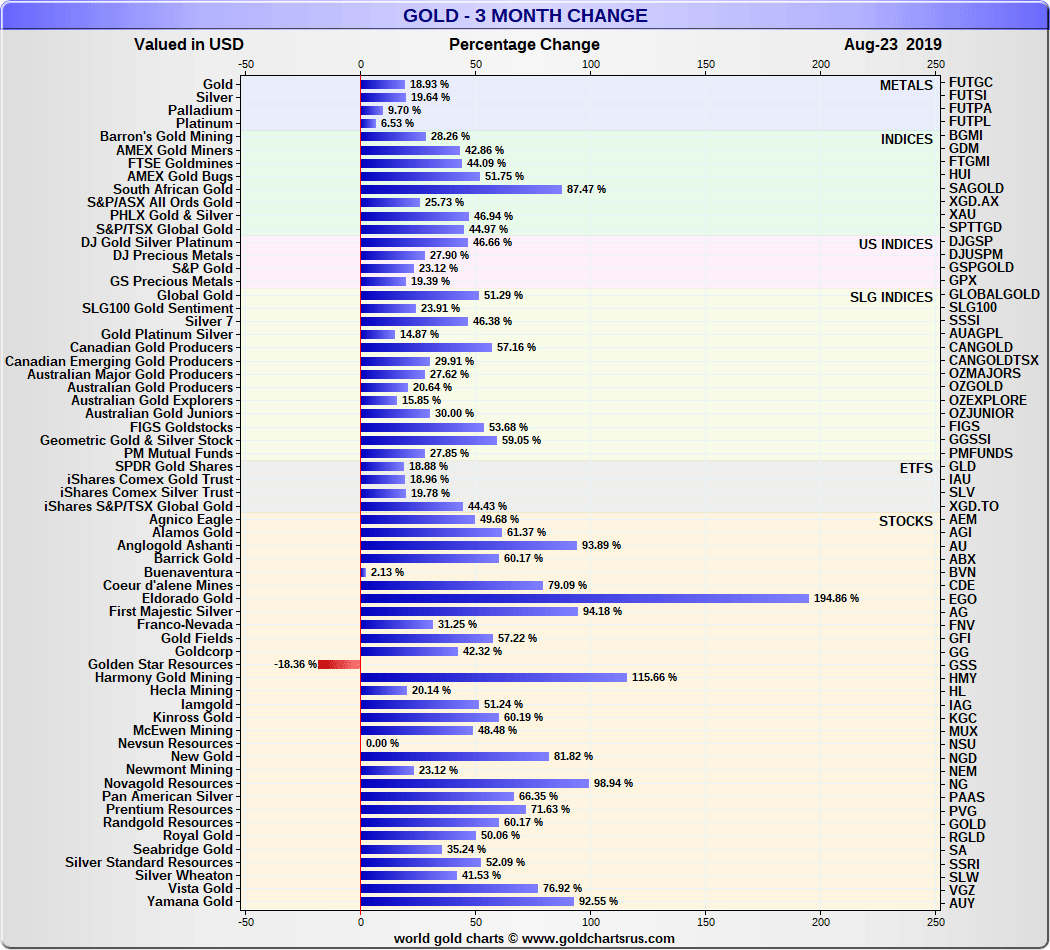Click the "GLOBALGOLD" ticker symbol
This screenshot has height=950, width=1050.
pyautogui.click(x=994, y=294)
